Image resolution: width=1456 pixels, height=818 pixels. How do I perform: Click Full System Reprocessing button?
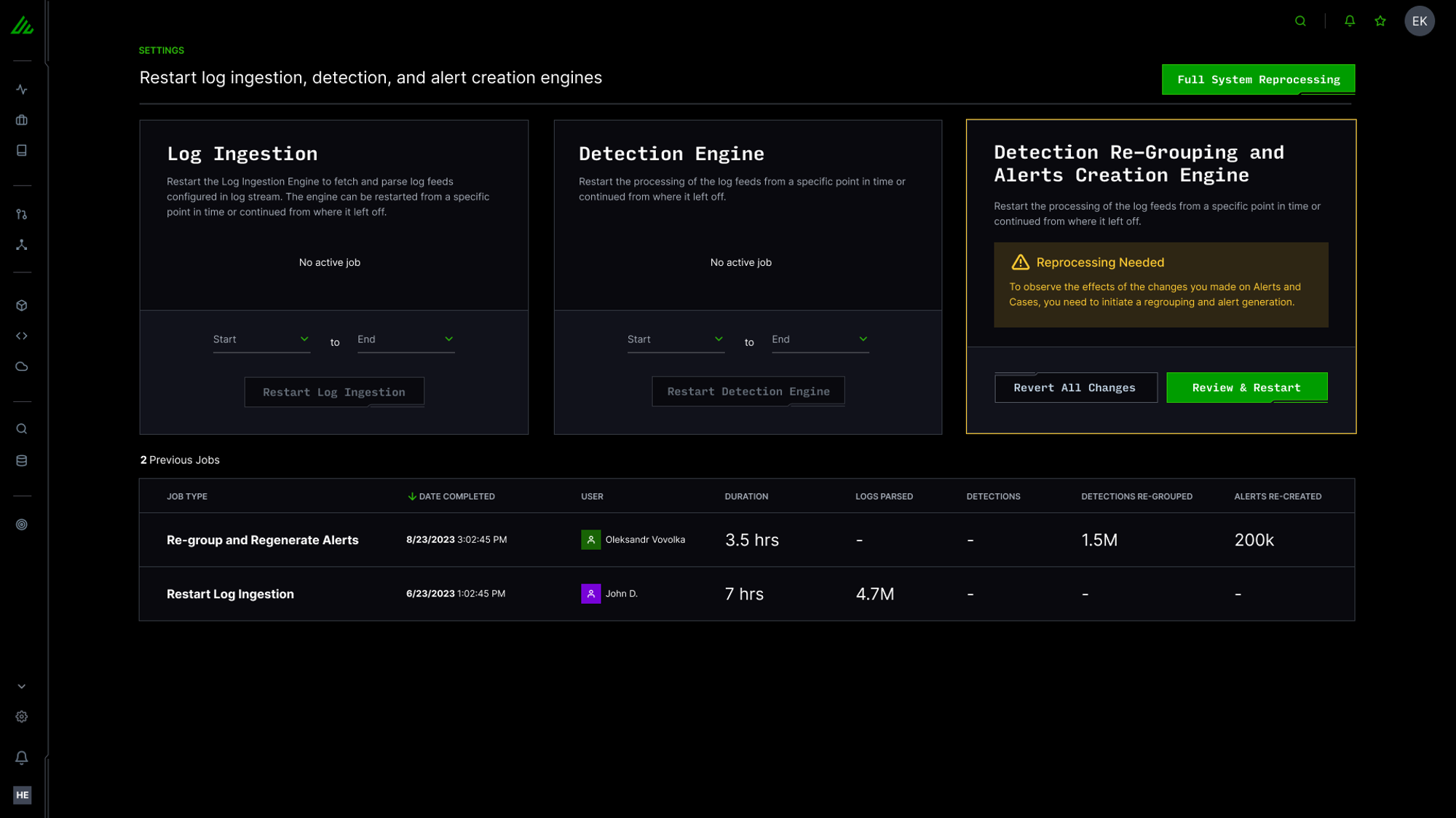[1258, 79]
